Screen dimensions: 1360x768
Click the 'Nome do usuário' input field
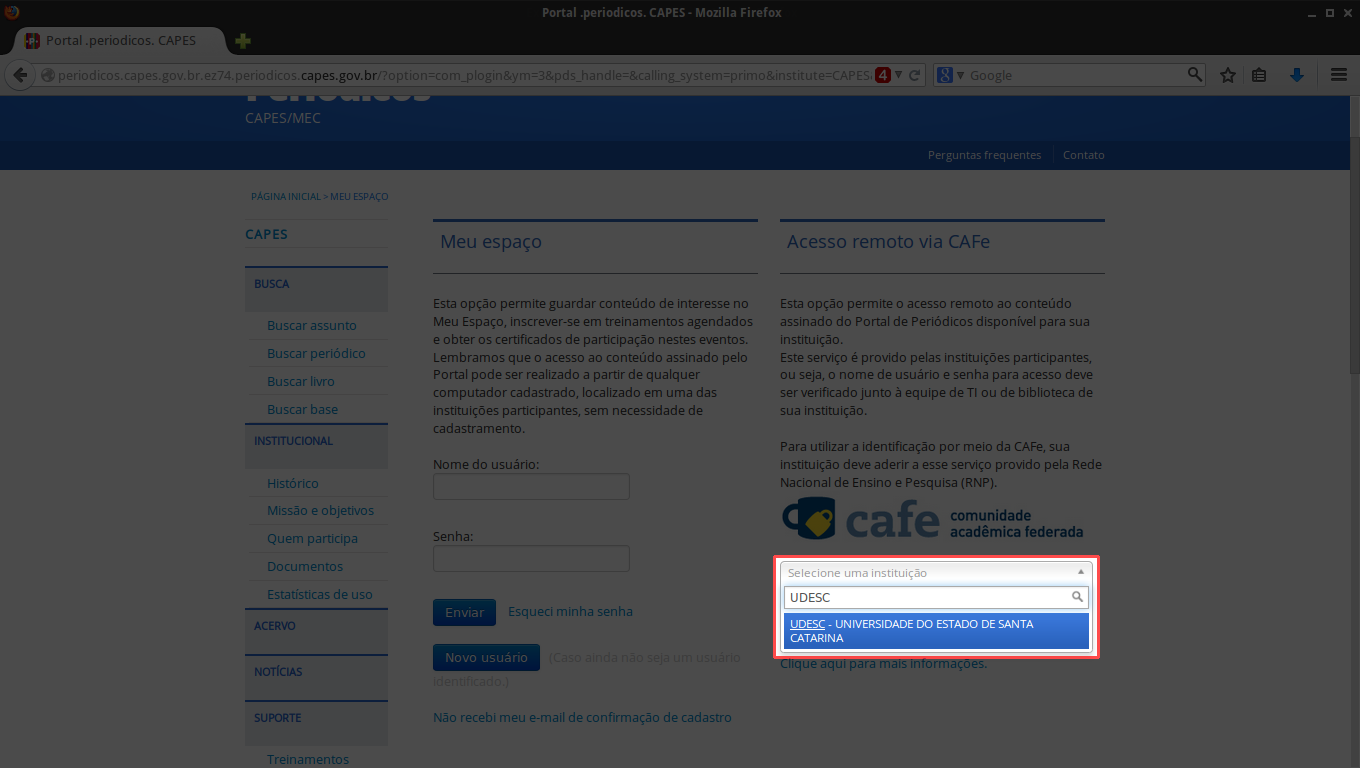[531, 487]
